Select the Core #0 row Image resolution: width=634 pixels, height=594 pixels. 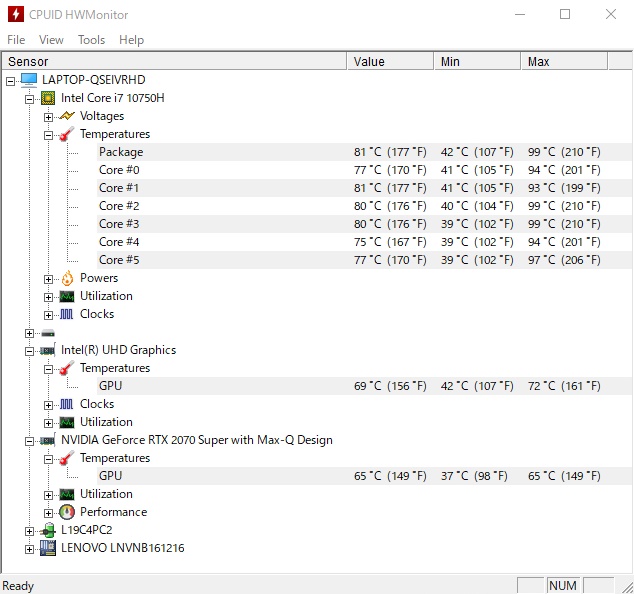365,170
